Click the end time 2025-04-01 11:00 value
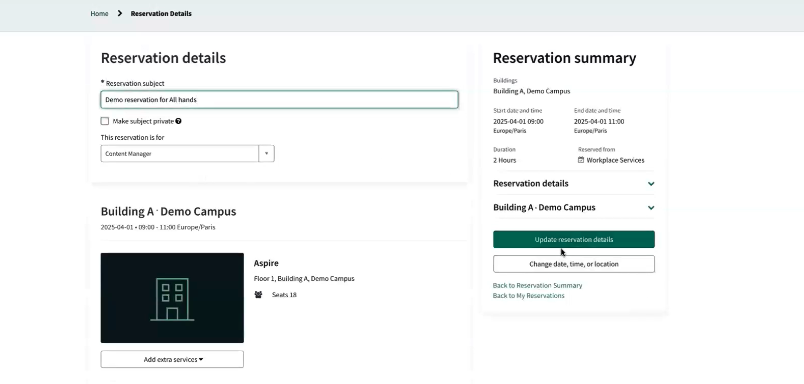 [599, 122]
